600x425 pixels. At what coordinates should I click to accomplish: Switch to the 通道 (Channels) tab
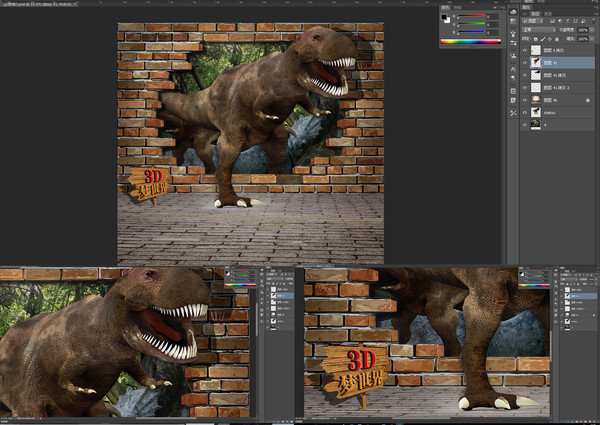click(x=548, y=14)
